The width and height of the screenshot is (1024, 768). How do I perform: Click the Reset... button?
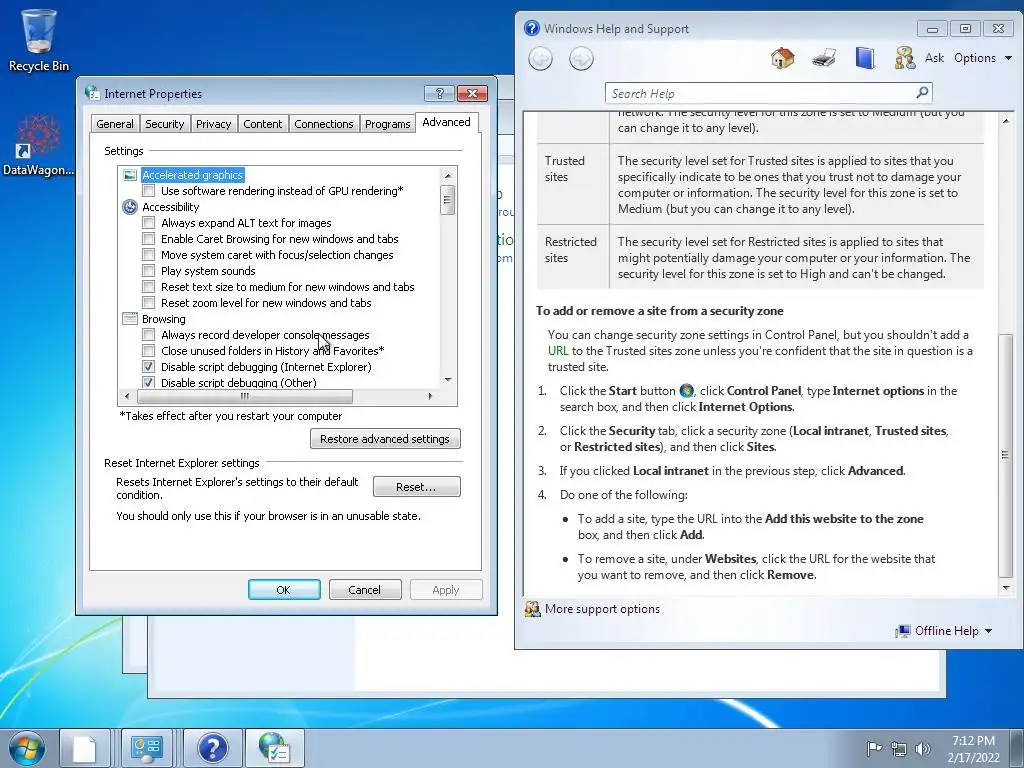[417, 487]
